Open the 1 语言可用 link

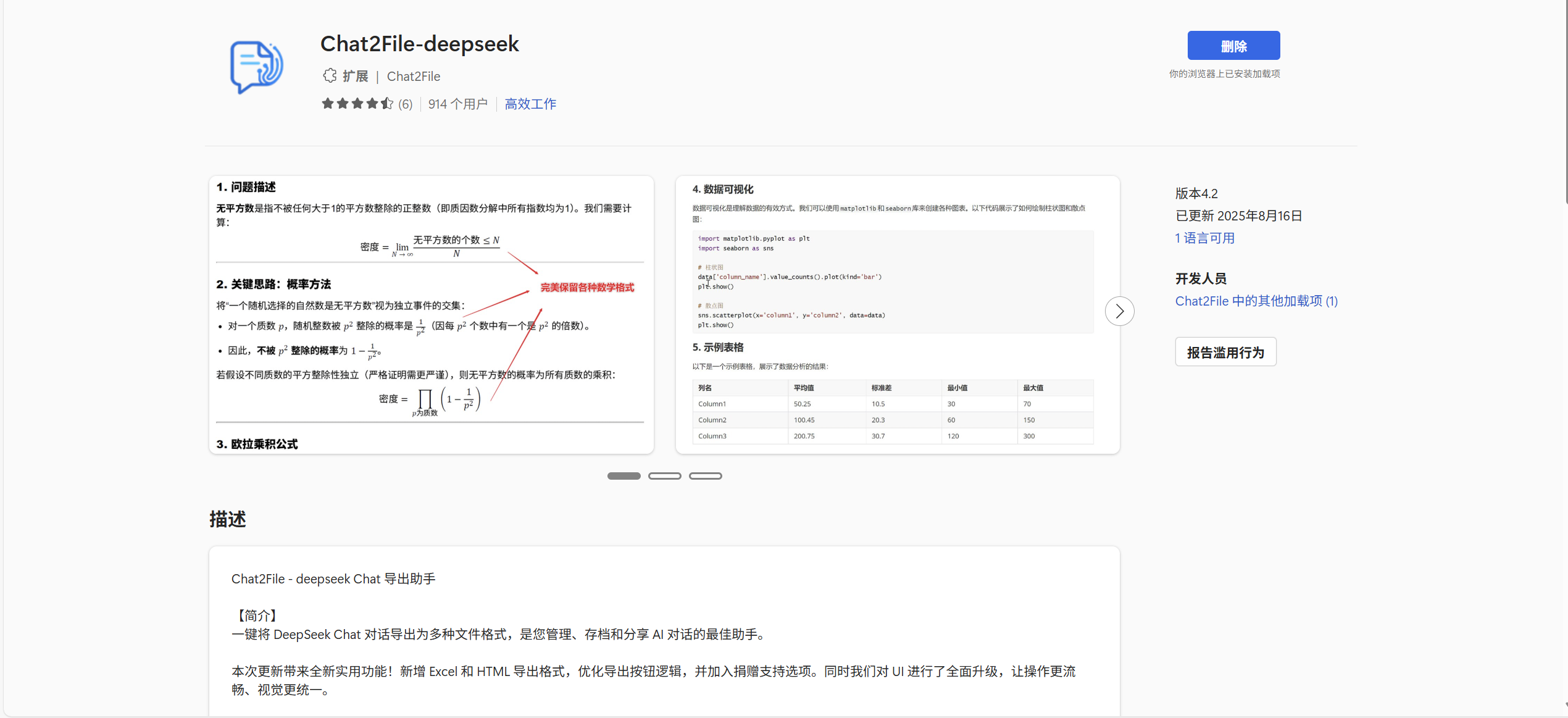1204,238
